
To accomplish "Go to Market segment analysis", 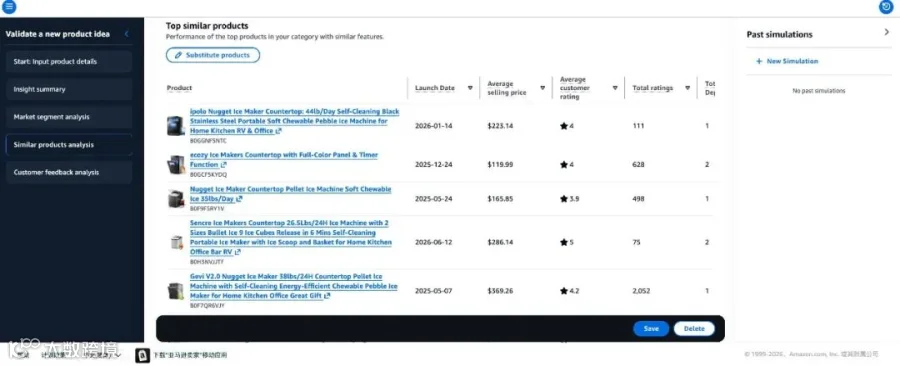I will pyautogui.click(x=69, y=117).
